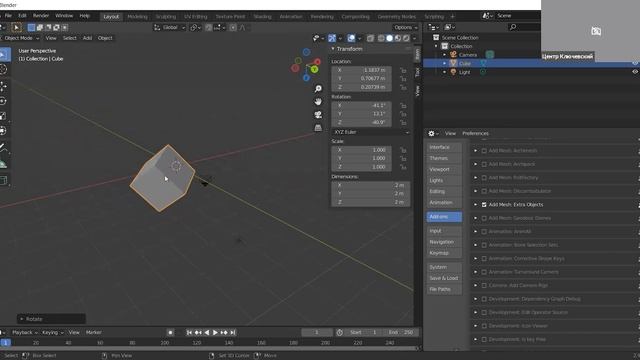Toggle camera view with the camera icon
This screenshot has height=360, width=640.
(x=318, y=115)
